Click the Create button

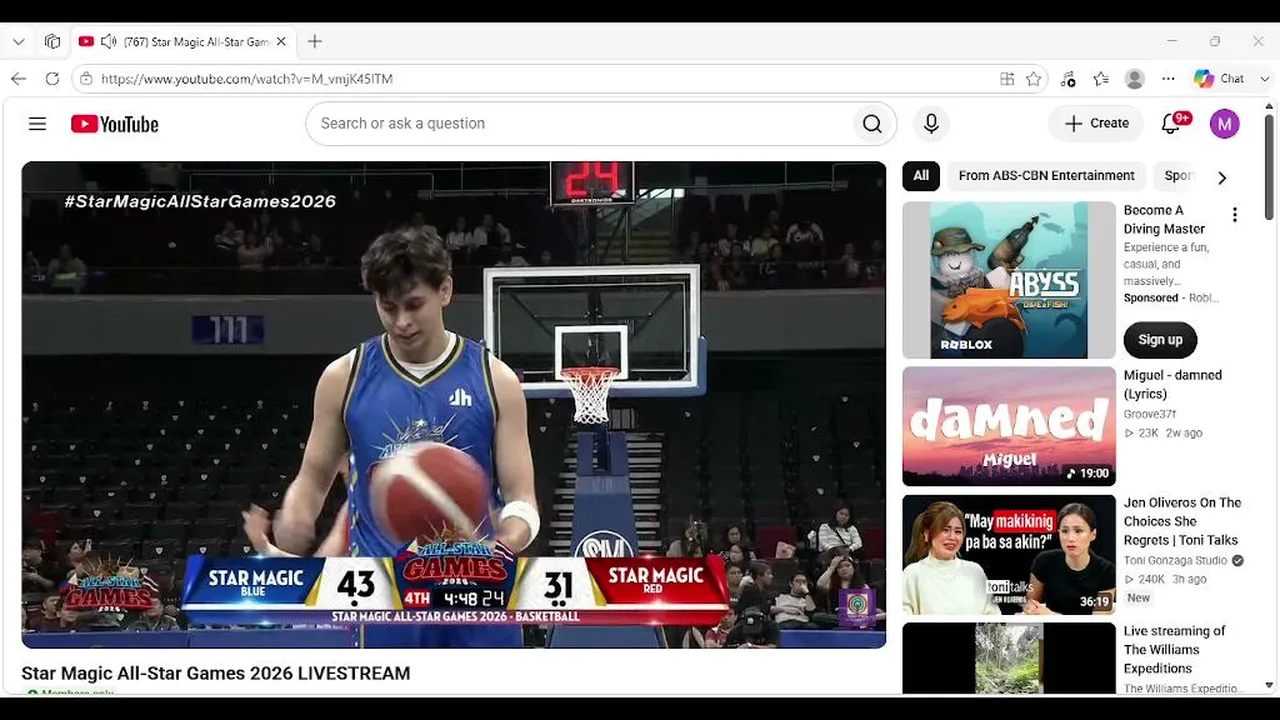pos(1096,124)
